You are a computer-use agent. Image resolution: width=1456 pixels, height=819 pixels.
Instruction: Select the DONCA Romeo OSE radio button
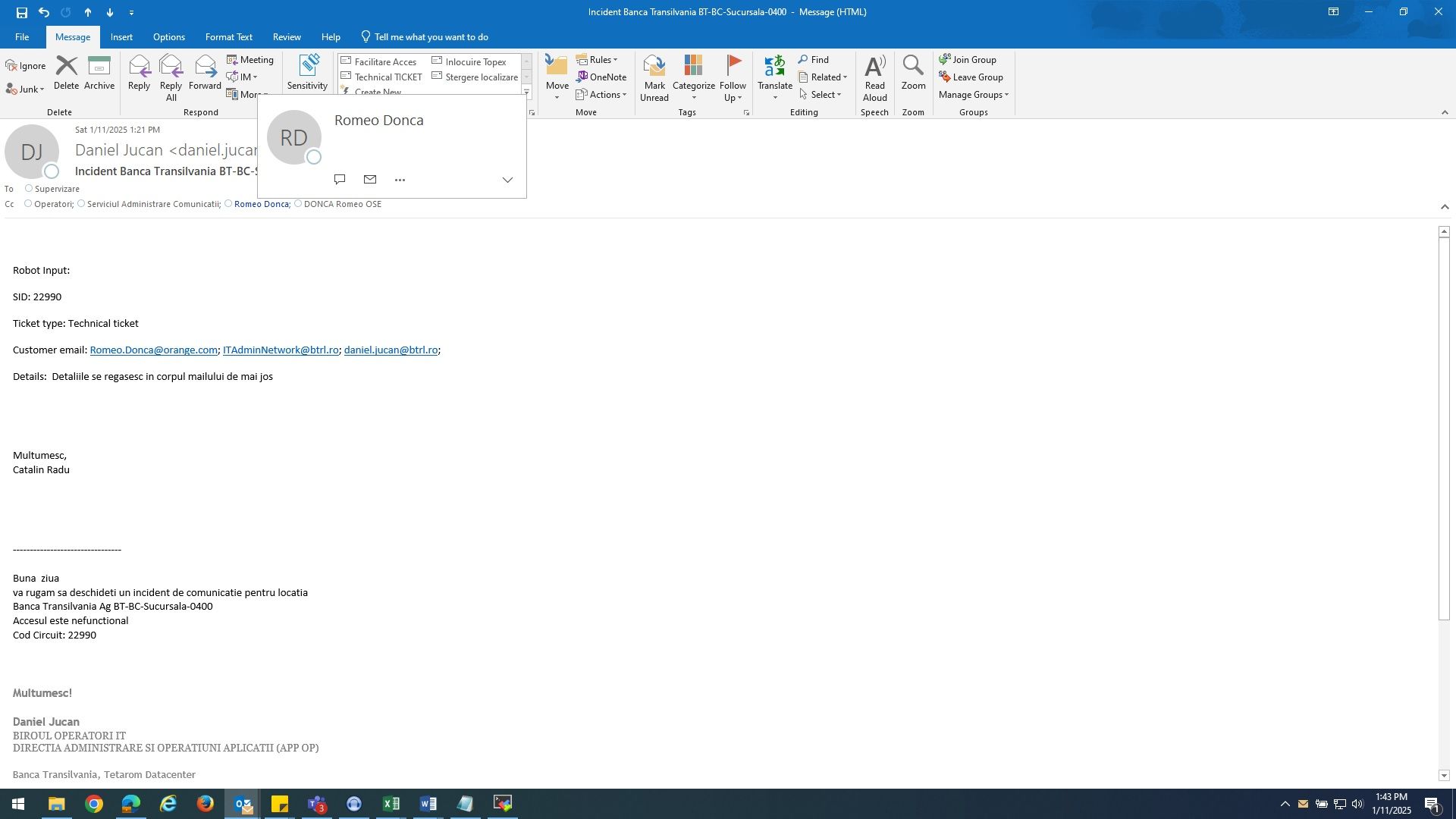tap(298, 203)
